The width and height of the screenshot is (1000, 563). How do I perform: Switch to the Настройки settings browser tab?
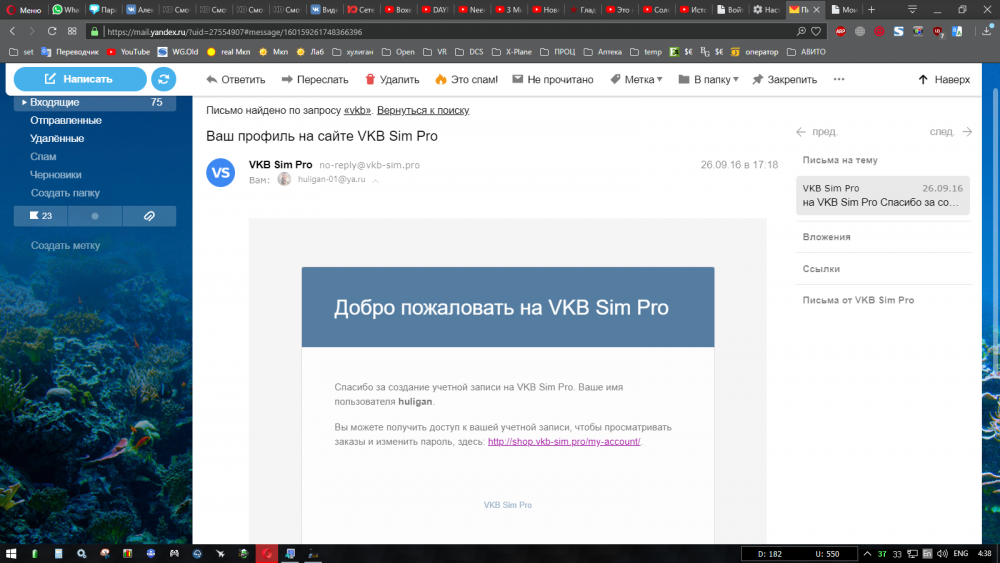pyautogui.click(x=767, y=10)
